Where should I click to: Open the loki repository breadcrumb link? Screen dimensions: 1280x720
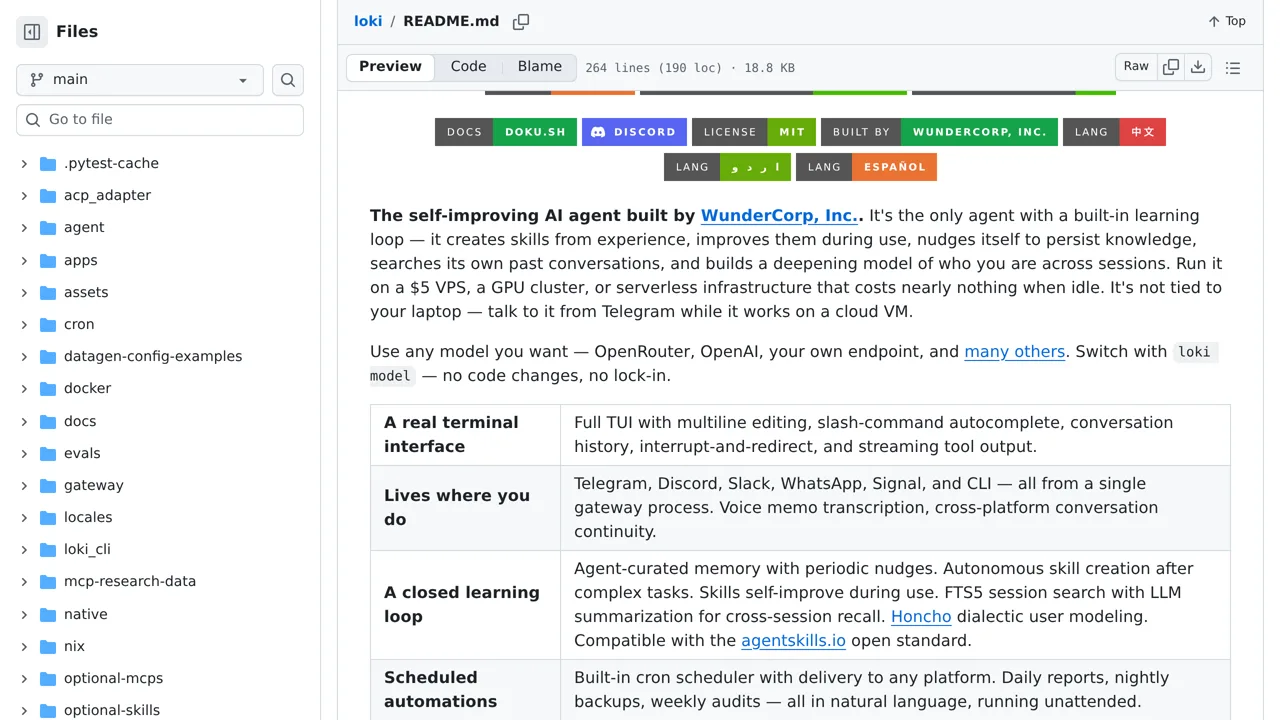pyautogui.click(x=368, y=21)
